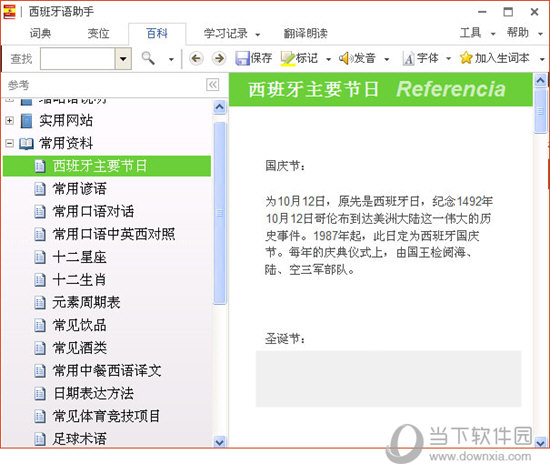This screenshot has width=550, height=464.
Task: Click content pane scrollbar down arrow
Action: tap(540, 443)
